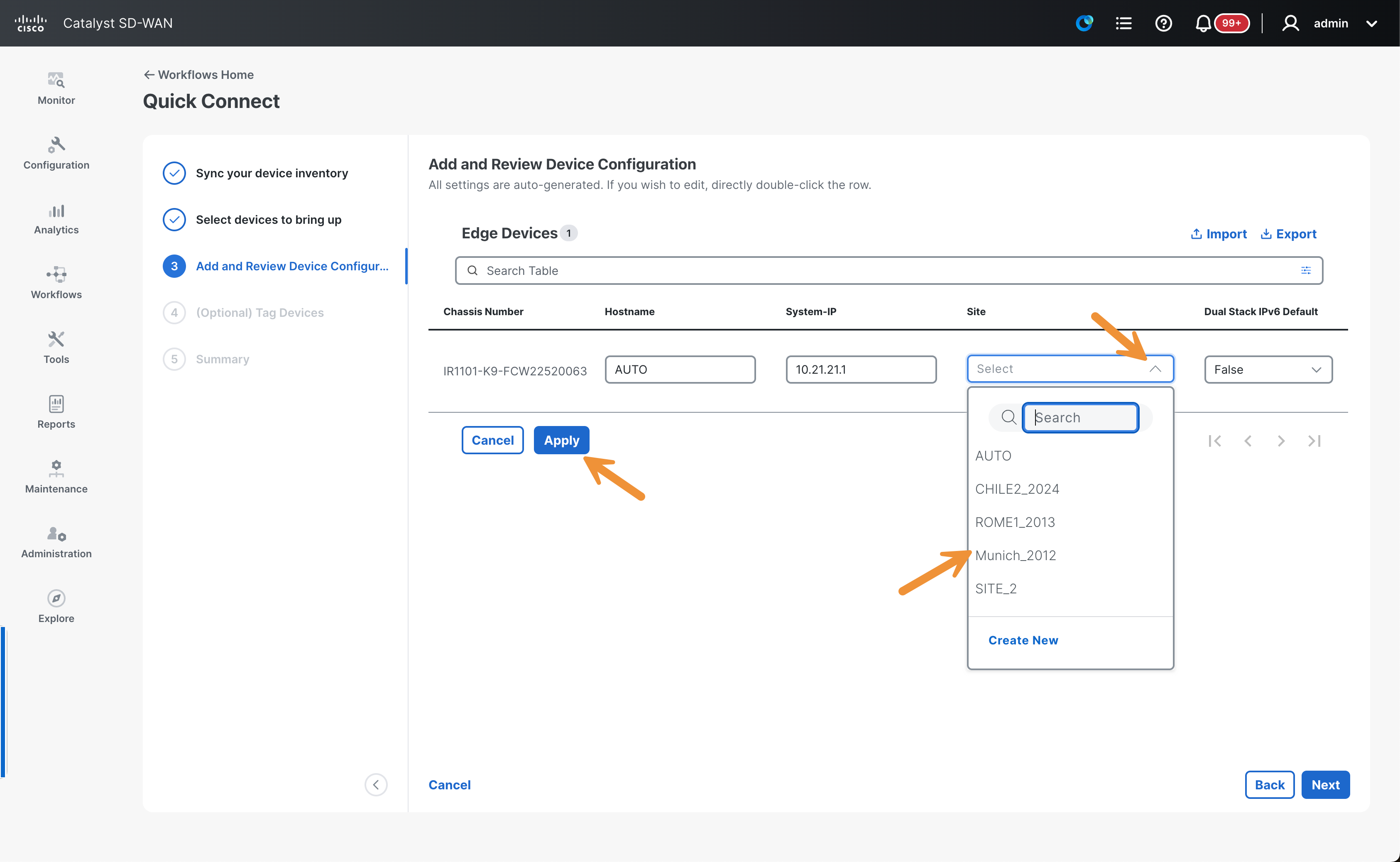Click the Edge Devices count badge

[x=568, y=233]
